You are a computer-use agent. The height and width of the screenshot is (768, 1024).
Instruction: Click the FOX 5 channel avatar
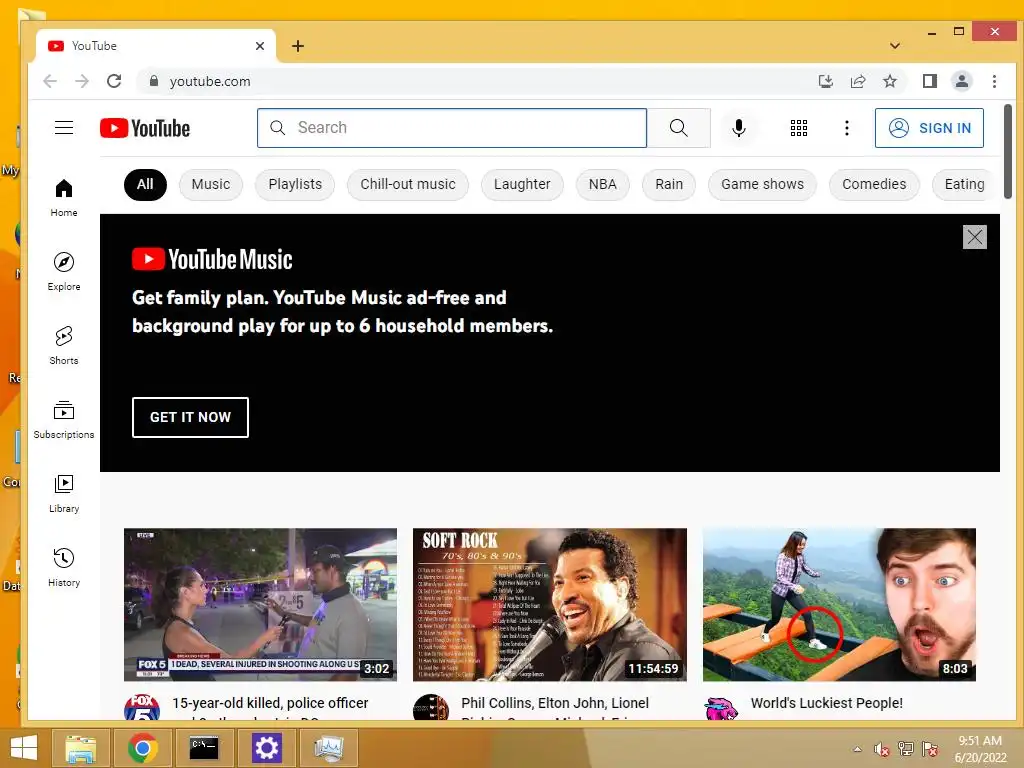click(142, 708)
